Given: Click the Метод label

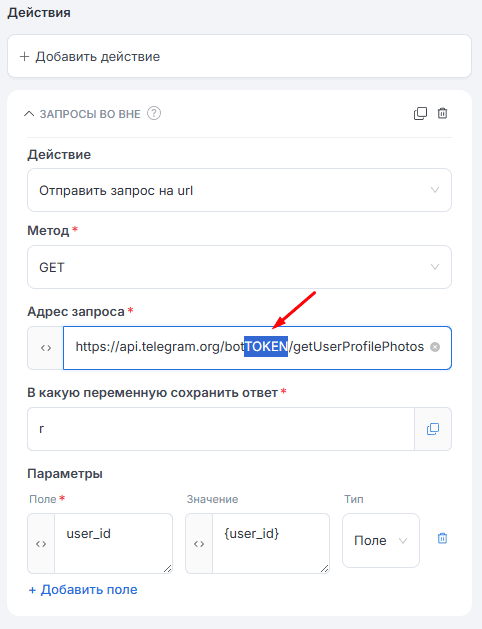Looking at the screenshot, I should [x=48, y=231].
